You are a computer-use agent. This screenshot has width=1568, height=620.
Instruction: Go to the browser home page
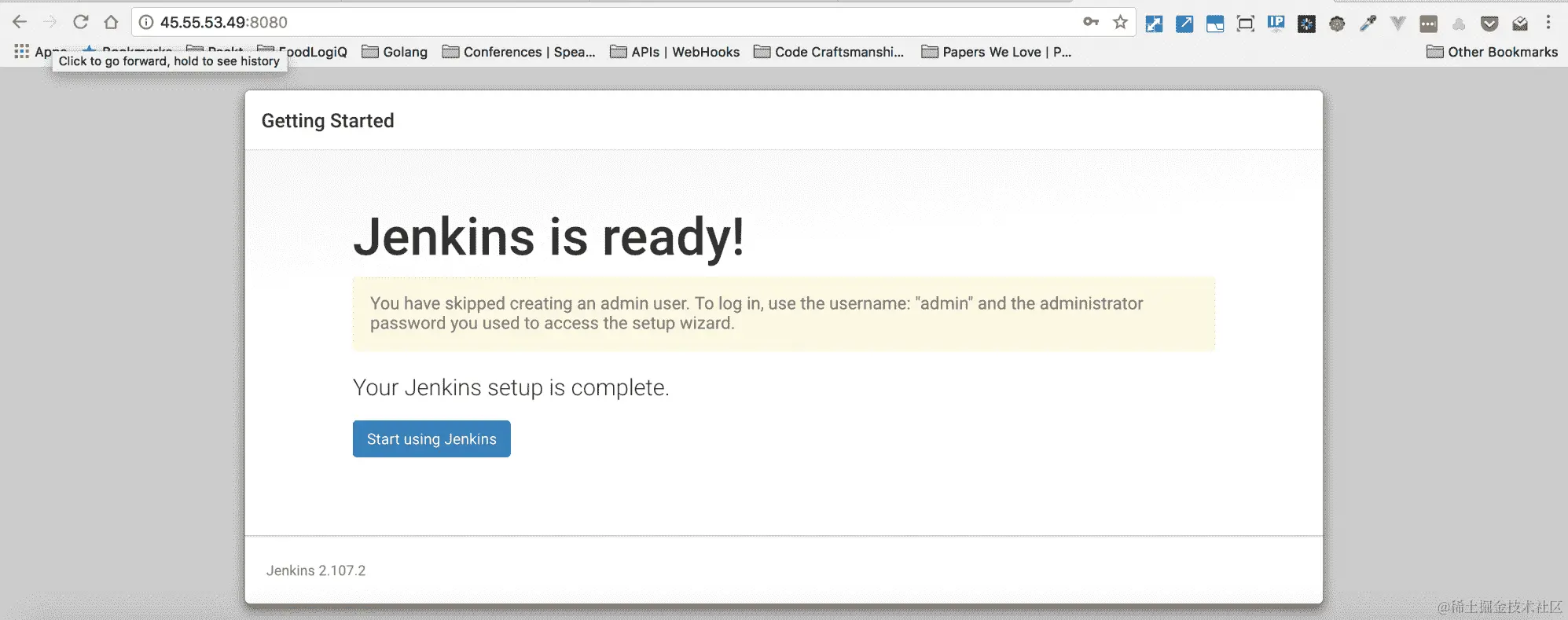111,22
